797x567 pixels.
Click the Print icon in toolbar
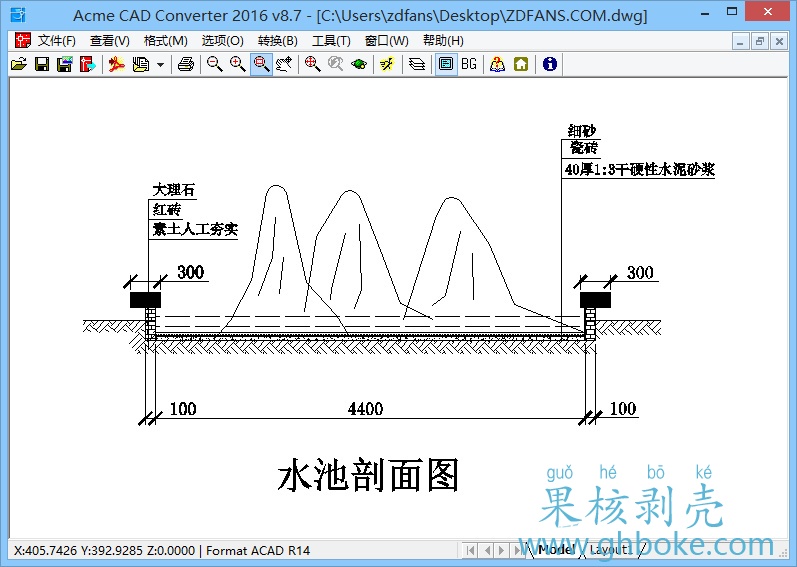(x=185, y=64)
